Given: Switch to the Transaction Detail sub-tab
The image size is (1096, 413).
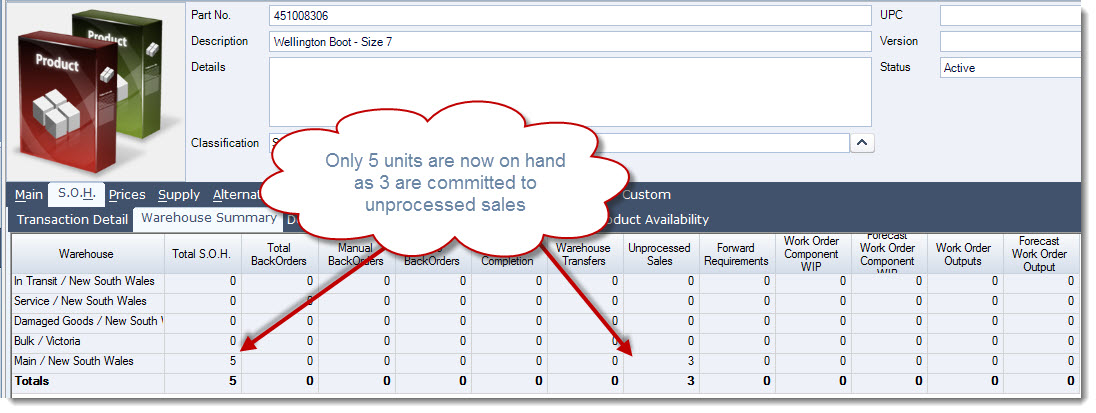Looking at the screenshot, I should coord(72,219).
